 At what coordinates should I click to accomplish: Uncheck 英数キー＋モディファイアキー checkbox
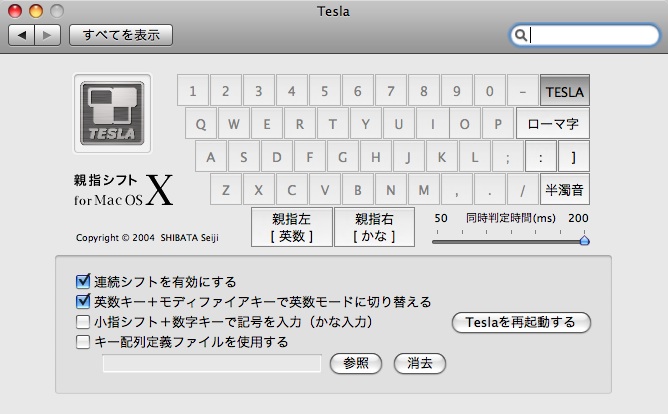tap(83, 302)
